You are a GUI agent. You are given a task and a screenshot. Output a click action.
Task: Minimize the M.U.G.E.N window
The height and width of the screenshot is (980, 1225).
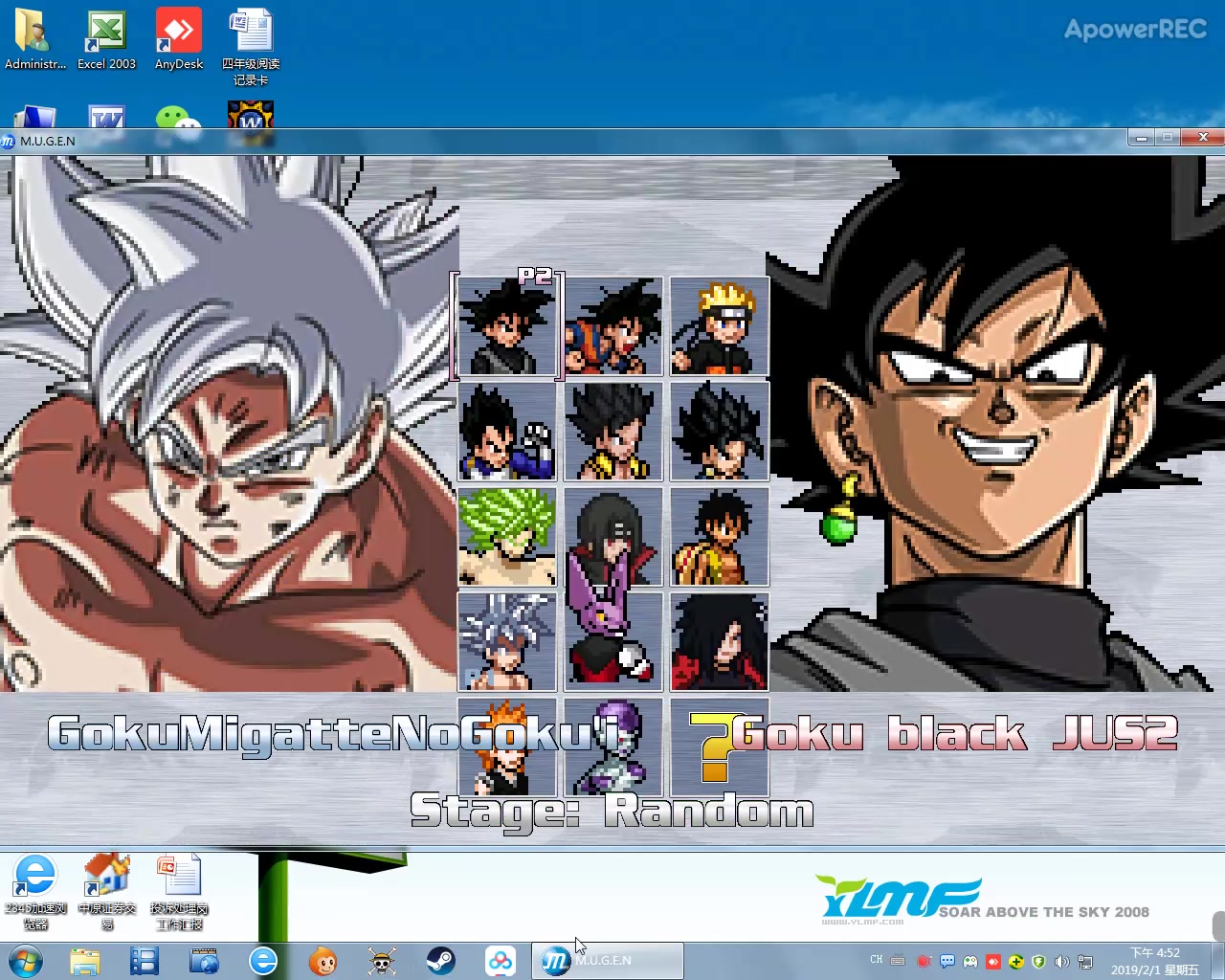point(1141,138)
